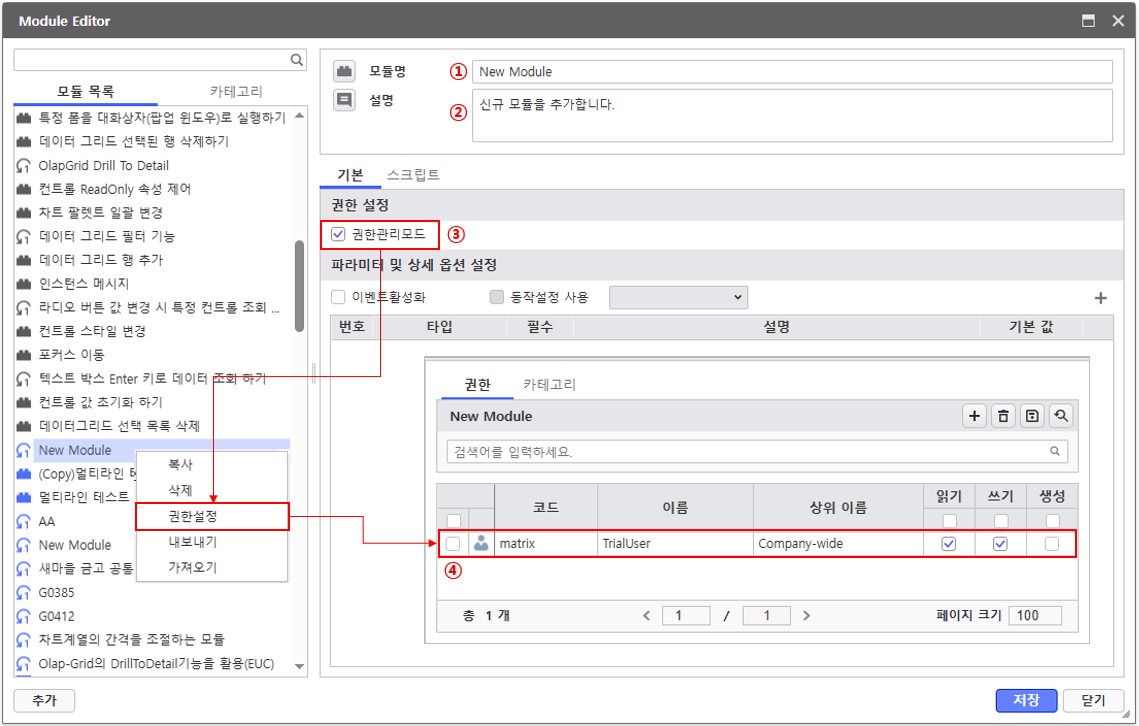Maximize the Module Editor window
1139x726 pixels.
coord(1088,20)
